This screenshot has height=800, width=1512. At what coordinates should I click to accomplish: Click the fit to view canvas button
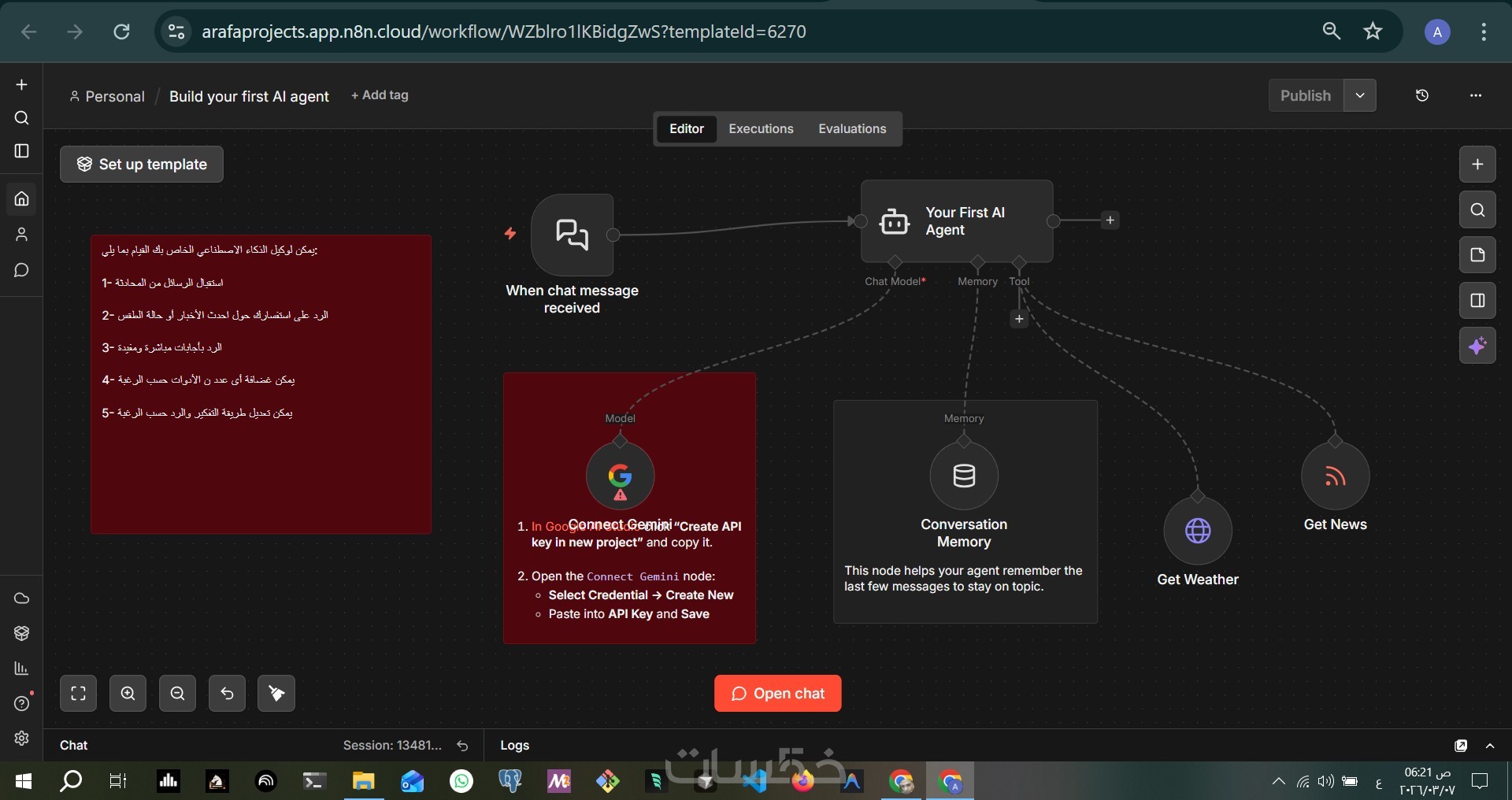[78, 694]
